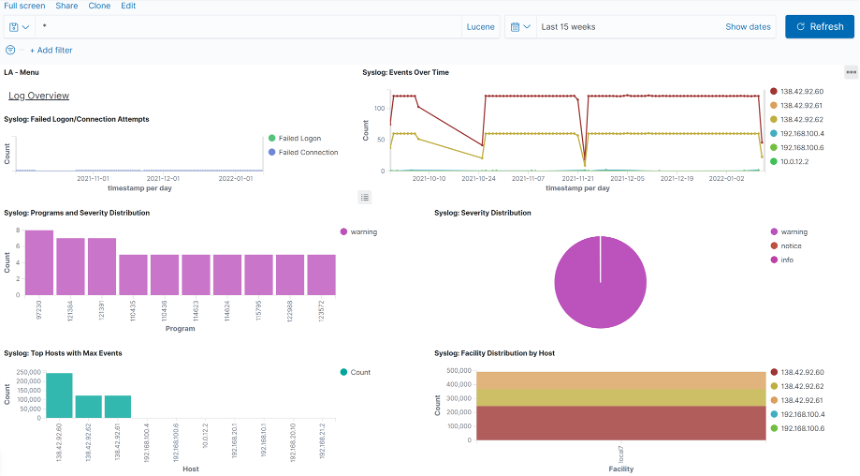Toggle 192.168.100.4 in Events Over Time legend
The width and height of the screenshot is (860, 476).
pyautogui.click(x=797, y=133)
